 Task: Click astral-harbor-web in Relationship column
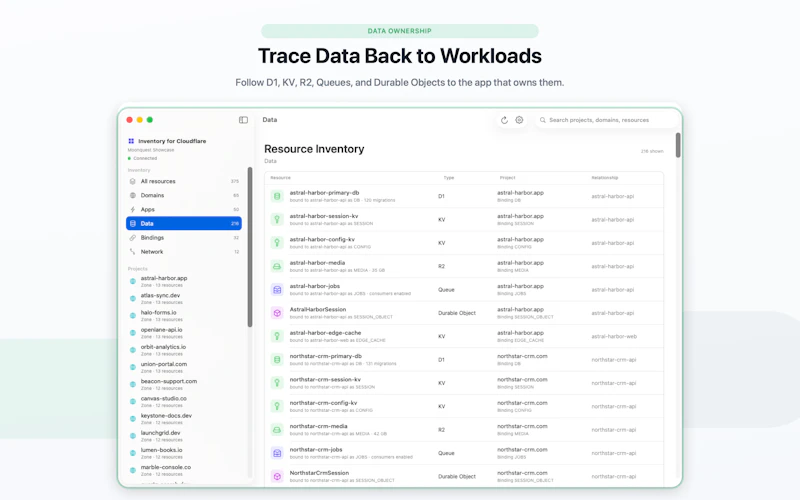tap(614, 337)
